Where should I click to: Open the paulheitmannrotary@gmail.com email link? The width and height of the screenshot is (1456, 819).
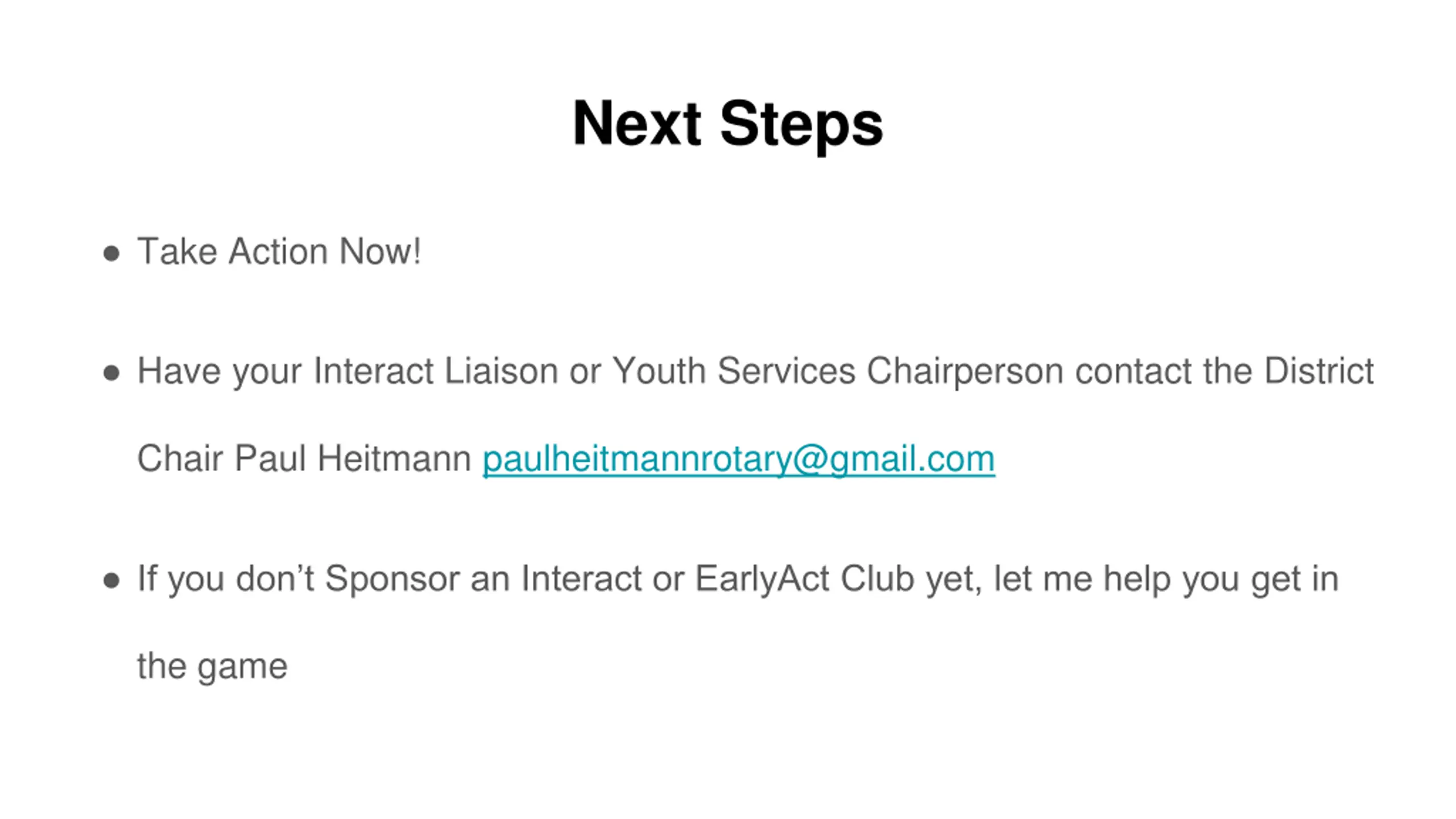739,460
